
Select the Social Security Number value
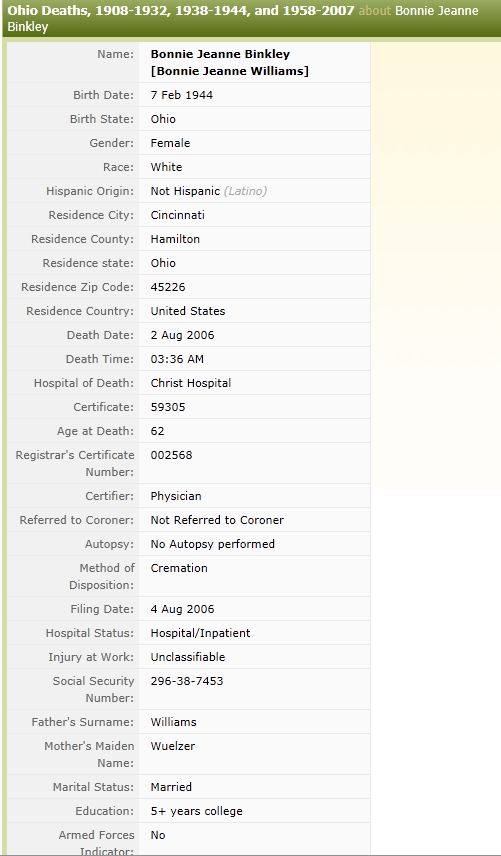pos(187,681)
